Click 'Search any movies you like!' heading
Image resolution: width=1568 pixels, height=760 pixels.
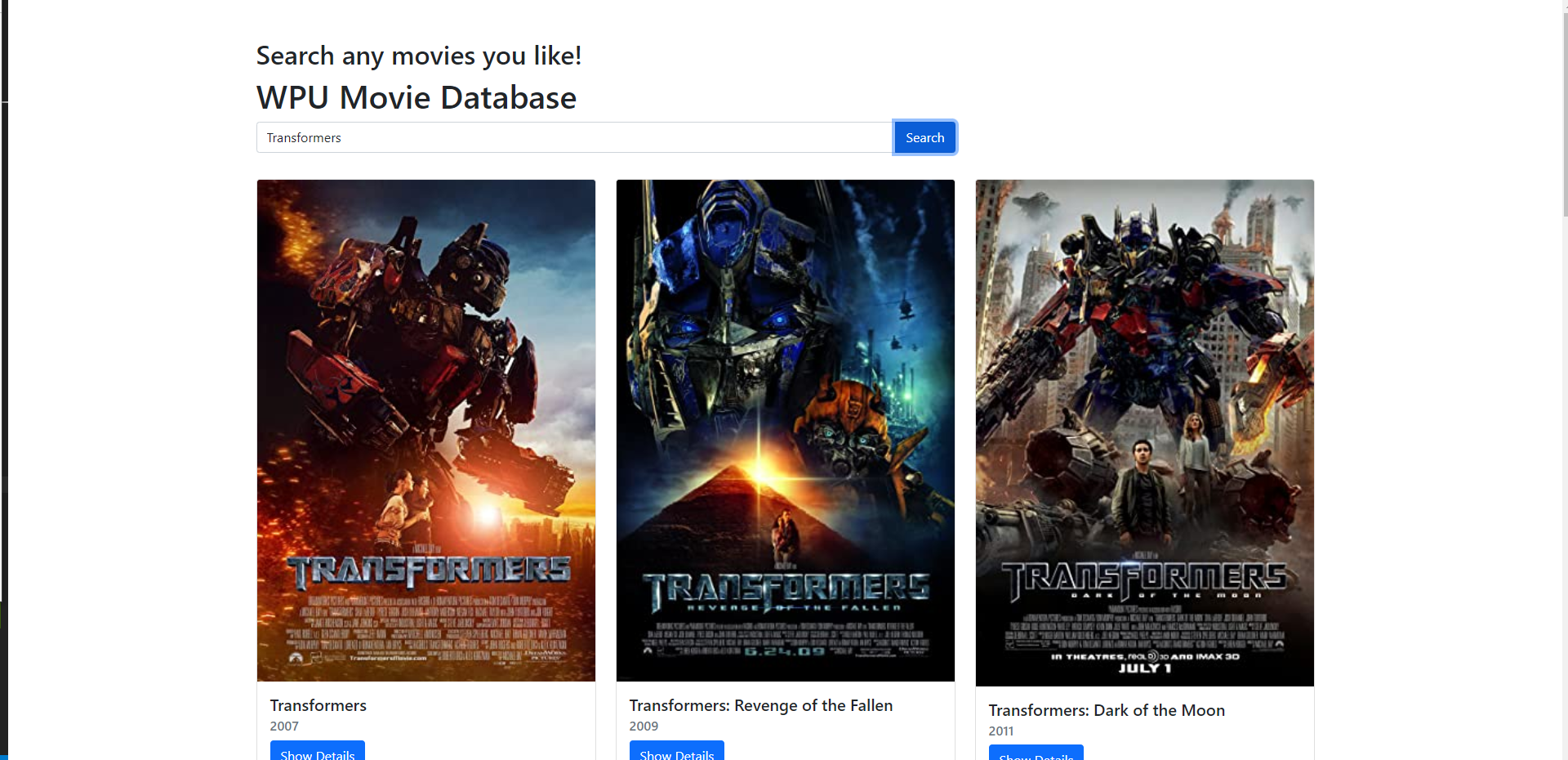click(419, 56)
